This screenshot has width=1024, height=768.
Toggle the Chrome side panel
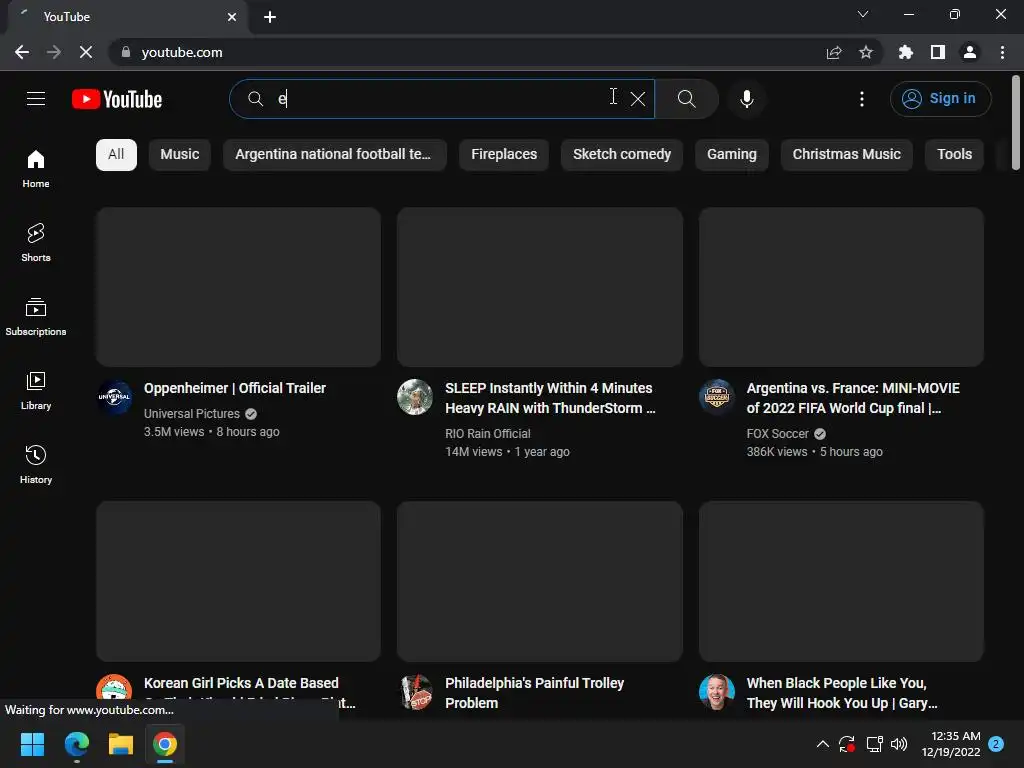(x=938, y=52)
